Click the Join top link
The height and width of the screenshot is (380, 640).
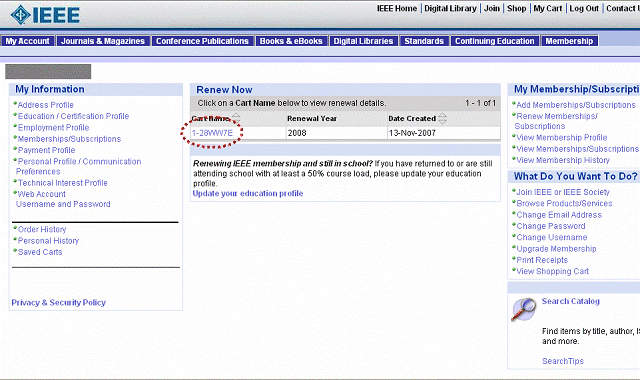[492, 9]
